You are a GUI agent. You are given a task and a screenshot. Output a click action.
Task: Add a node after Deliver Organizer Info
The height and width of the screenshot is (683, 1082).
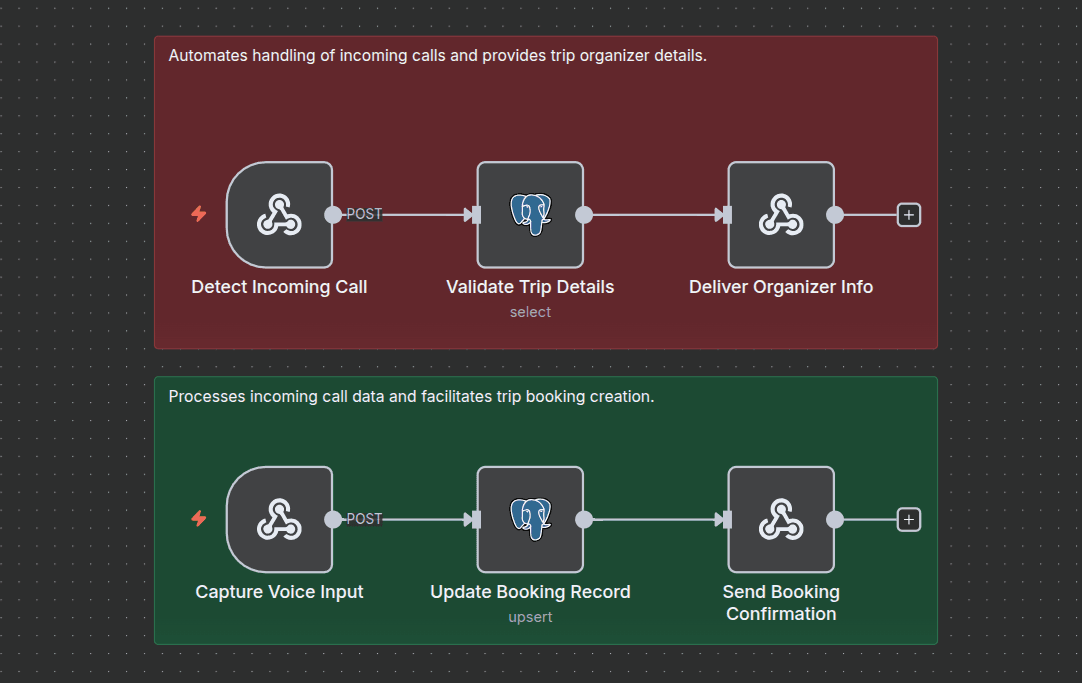[x=908, y=215]
